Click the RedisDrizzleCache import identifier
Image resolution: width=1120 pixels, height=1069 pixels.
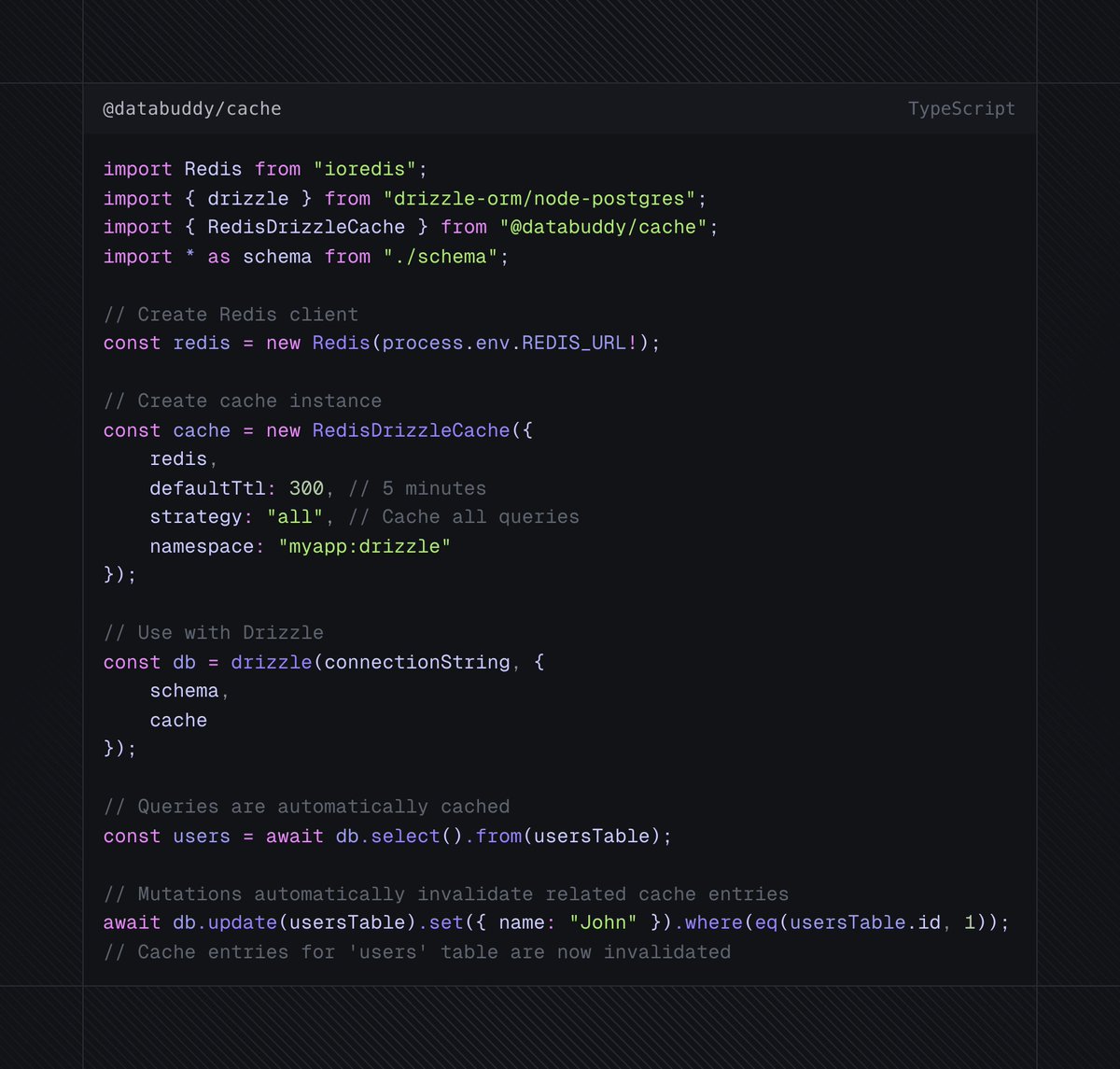click(x=306, y=227)
